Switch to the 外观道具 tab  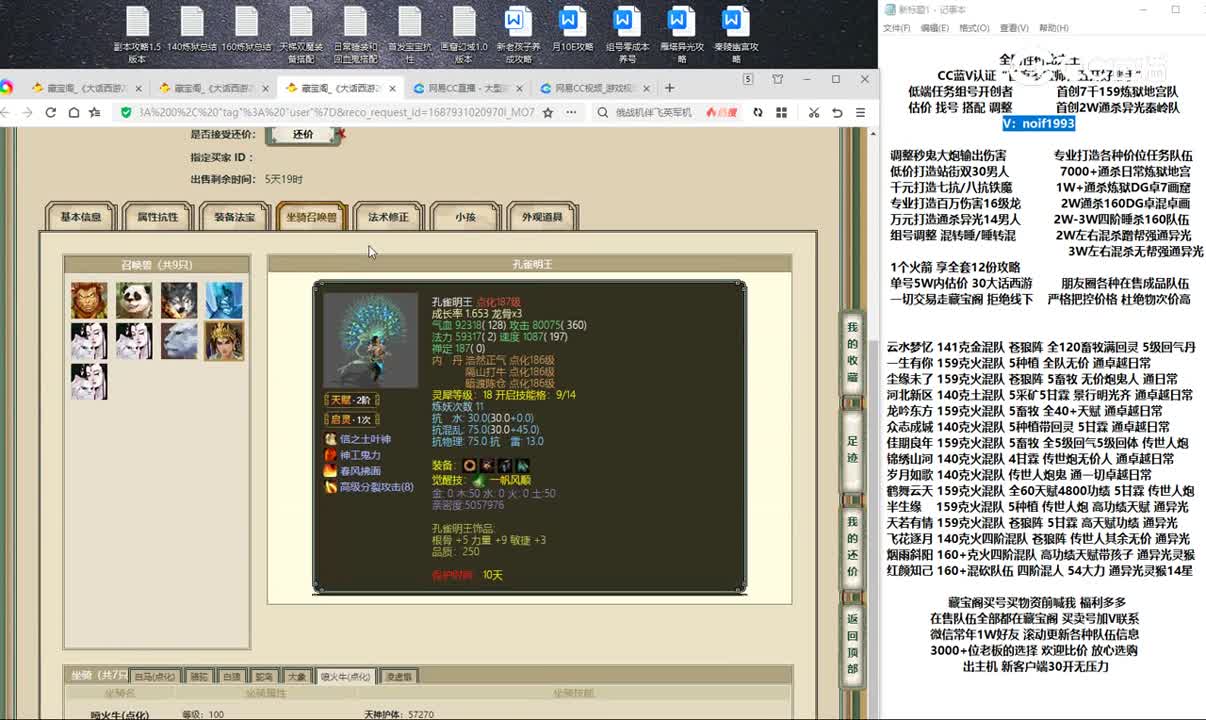click(x=541, y=217)
